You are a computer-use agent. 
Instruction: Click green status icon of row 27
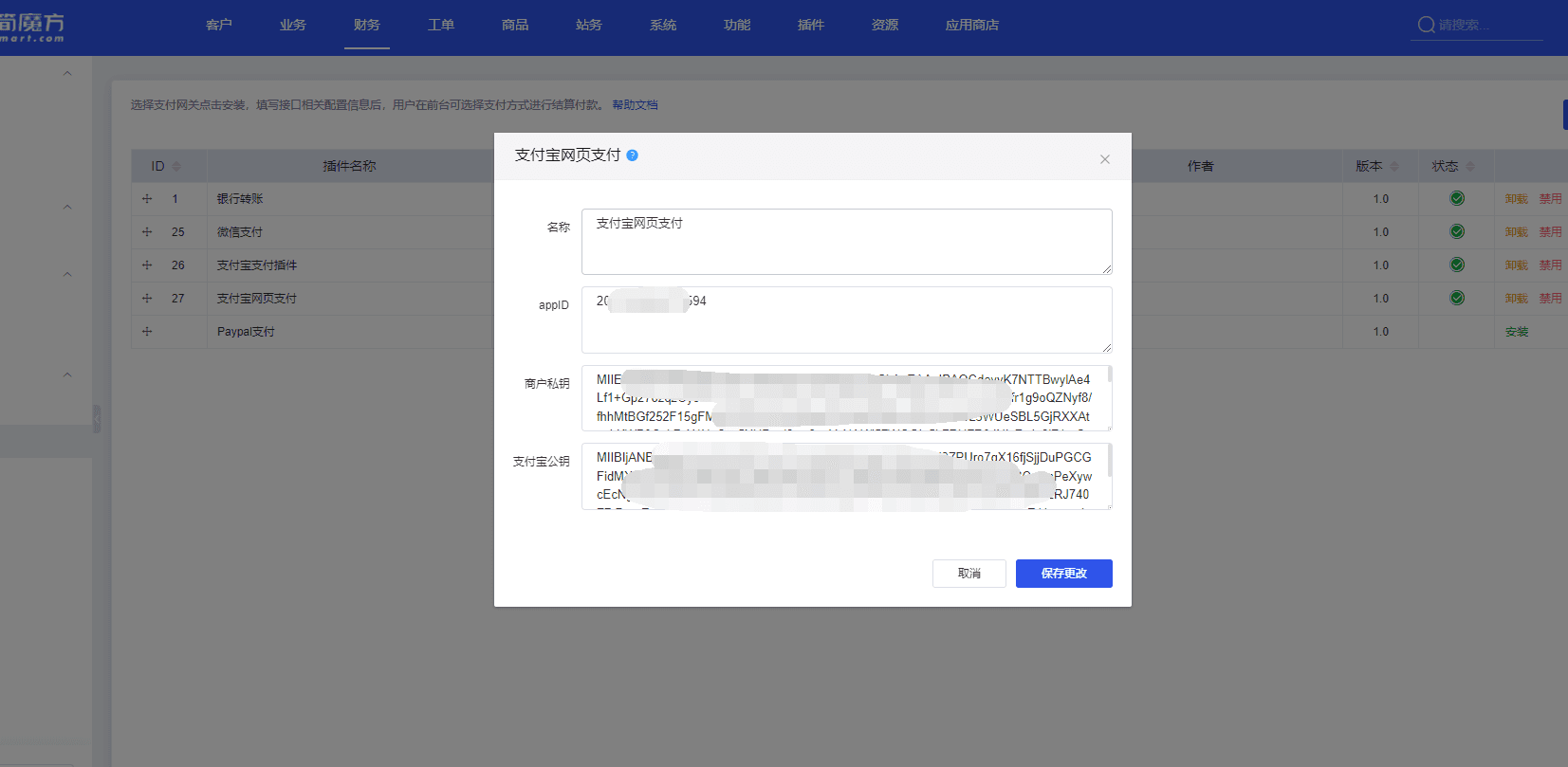point(1457,299)
